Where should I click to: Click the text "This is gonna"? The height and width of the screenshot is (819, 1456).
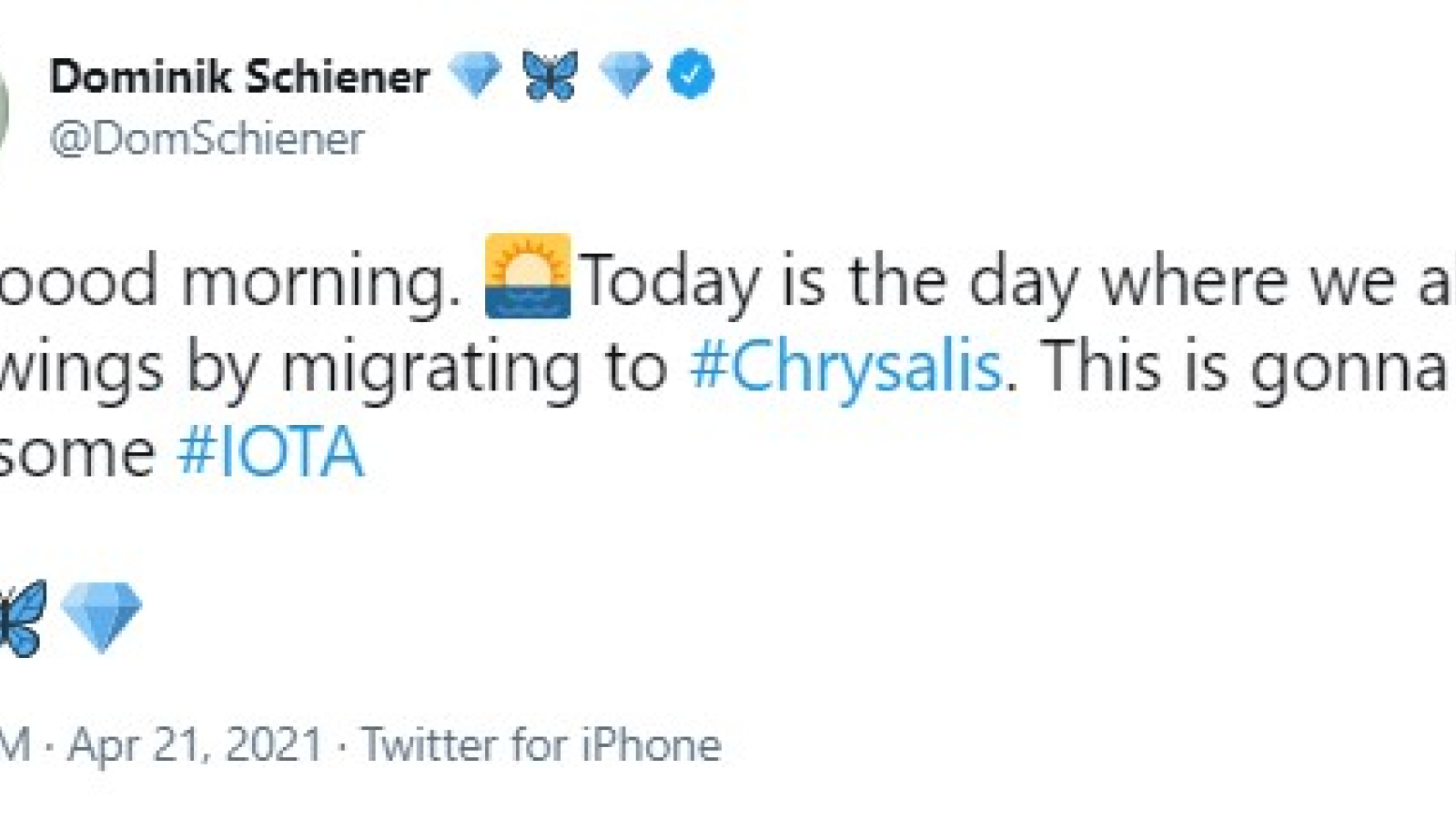(x=1243, y=367)
